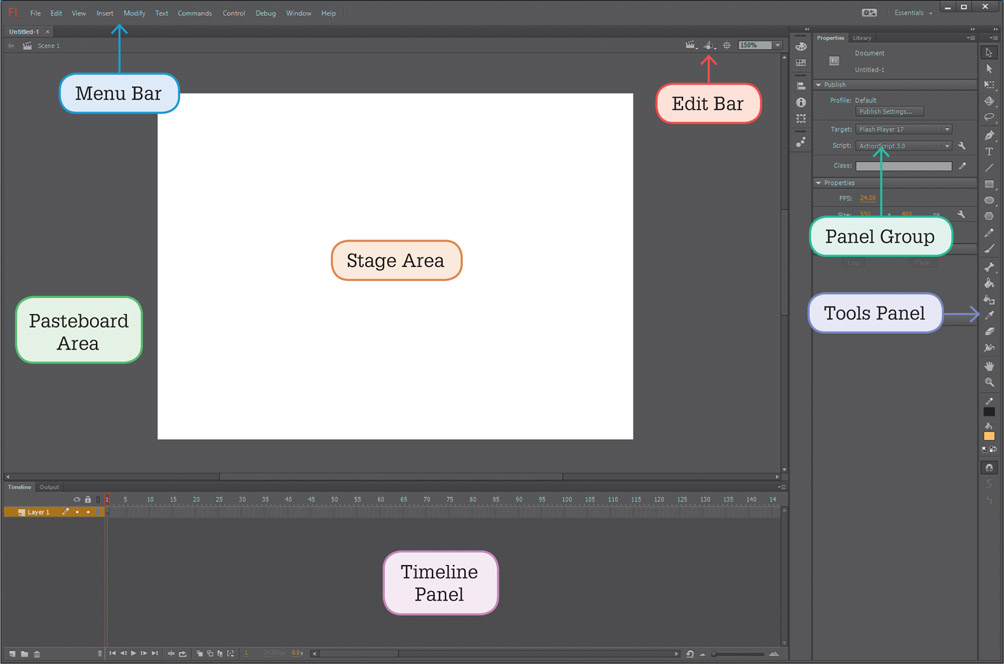The height and width of the screenshot is (664, 1004).
Task: Select the Hand tool
Action: pos(989,366)
